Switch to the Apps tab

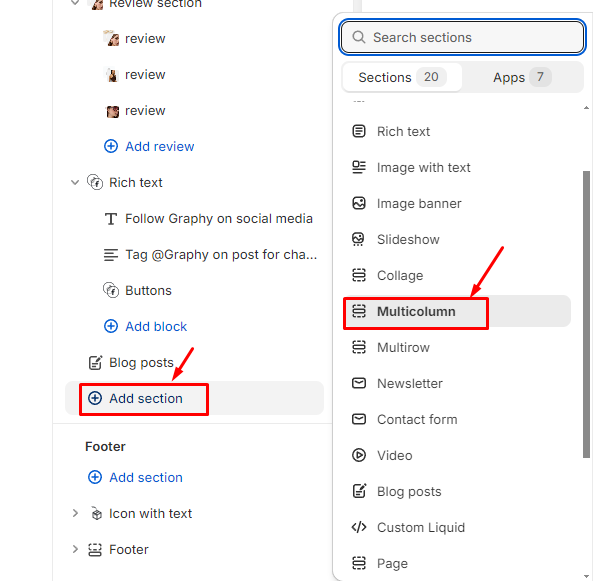pyautogui.click(x=522, y=77)
